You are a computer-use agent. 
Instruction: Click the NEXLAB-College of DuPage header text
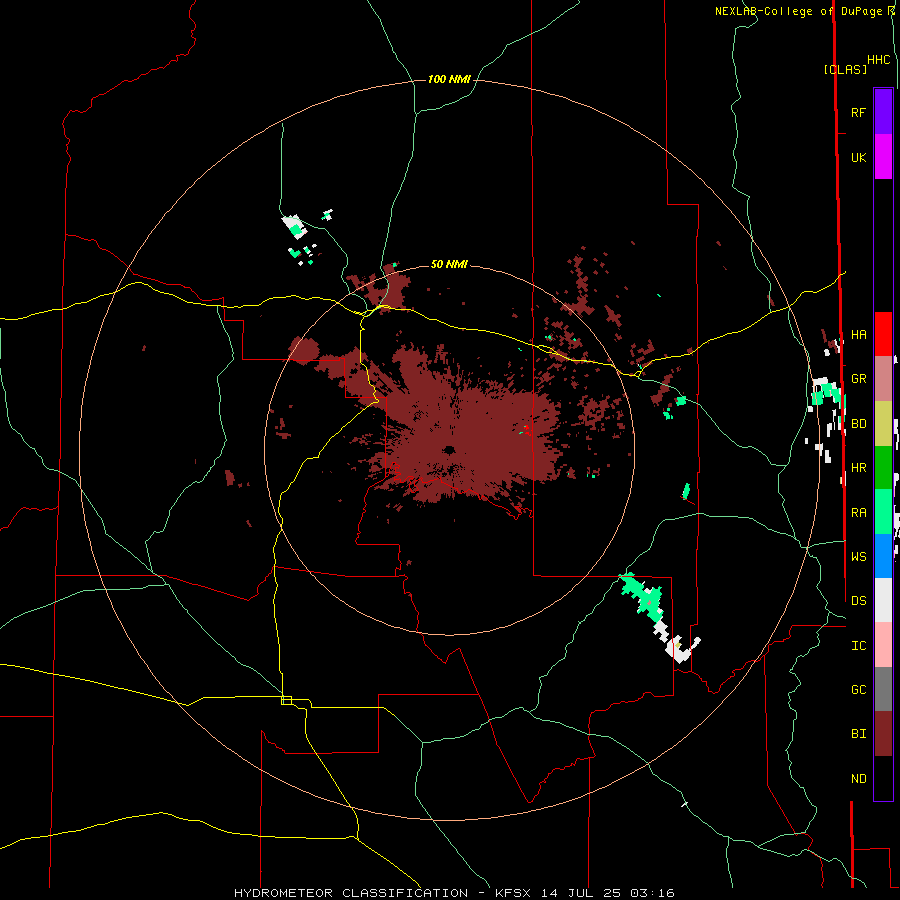click(x=804, y=11)
